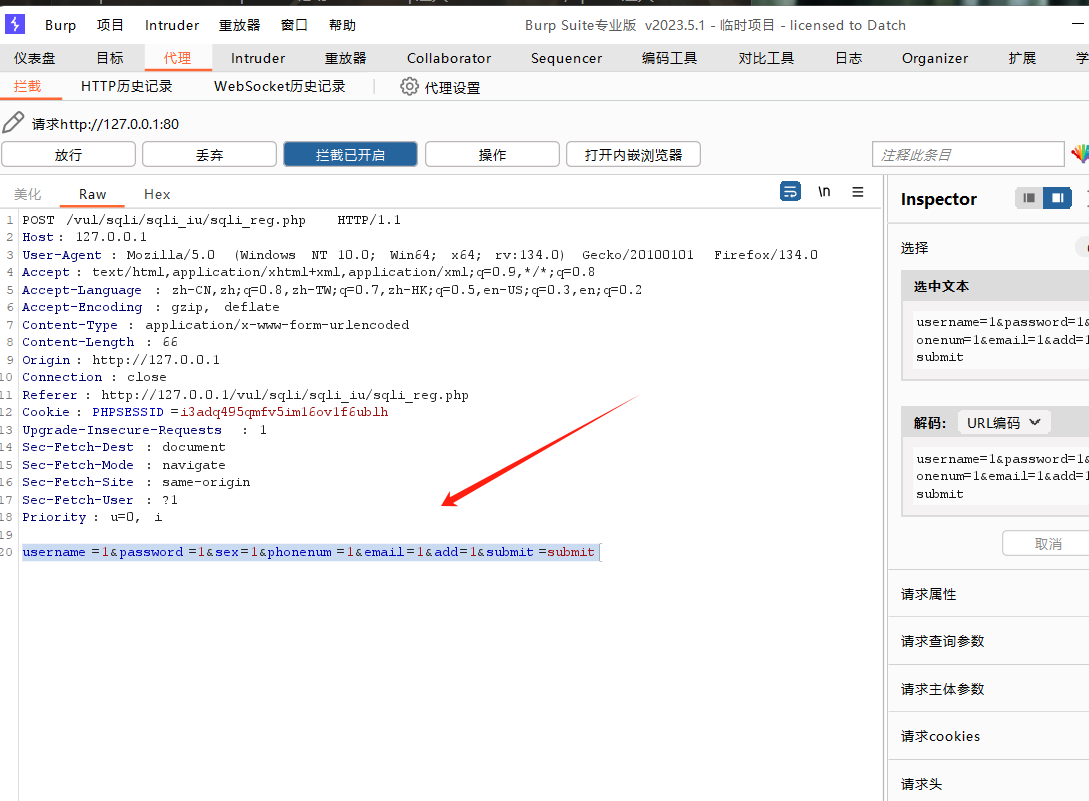
Task: Pick a highlight color with the rainbow icon
Action: (1079, 154)
